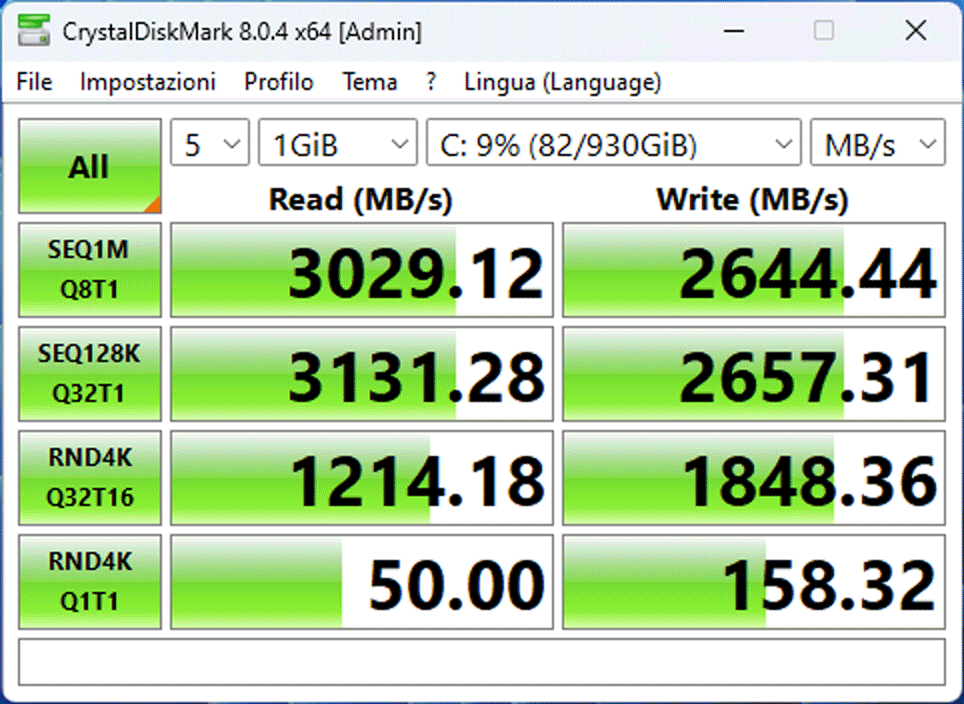964x704 pixels.
Task: Select the 50.00 read result
Action: tap(362, 582)
